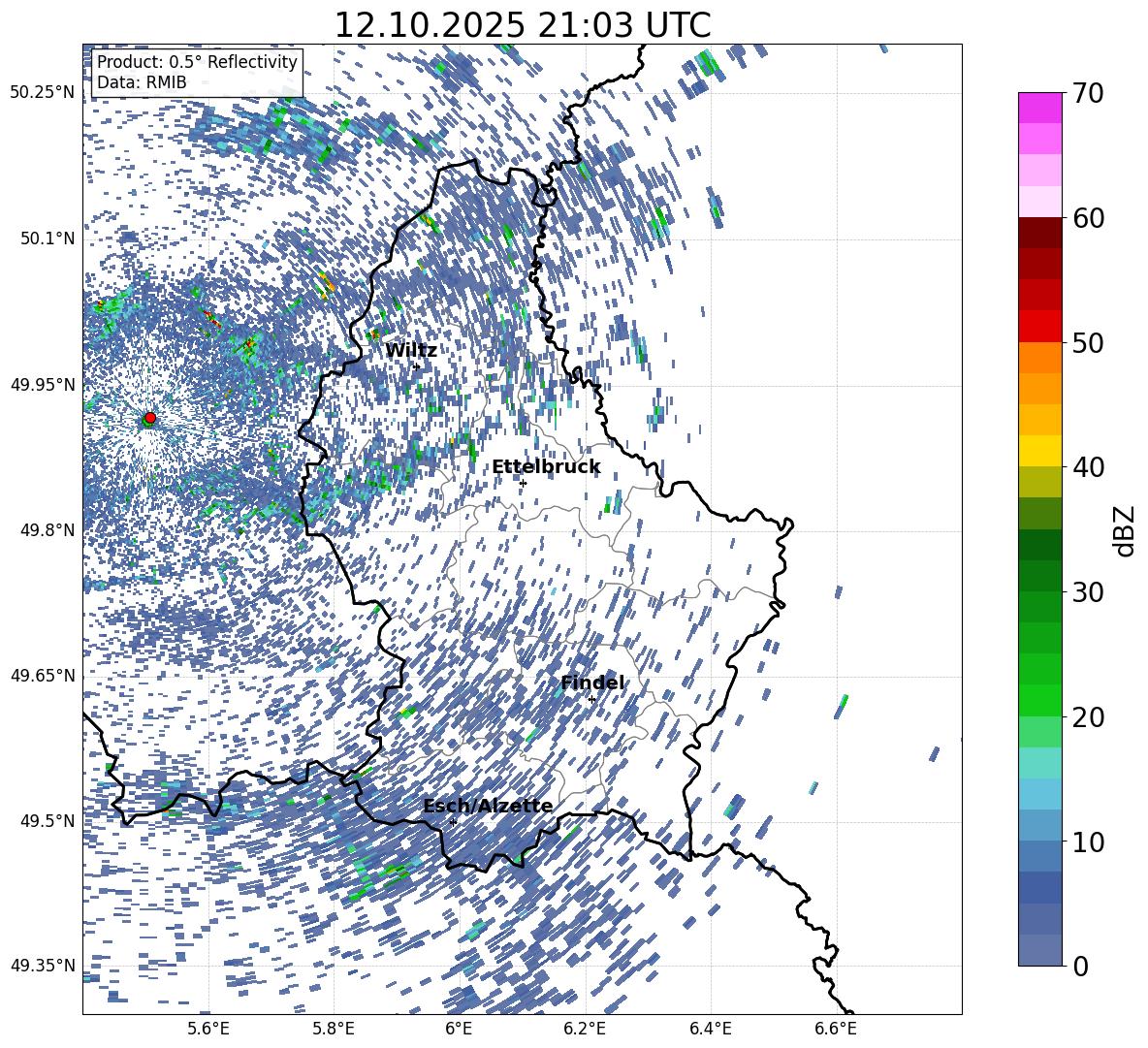Screen dimensions: 1148x1048
Task: Click the light blue colorbar swatch above 10
Action: pos(1039,794)
